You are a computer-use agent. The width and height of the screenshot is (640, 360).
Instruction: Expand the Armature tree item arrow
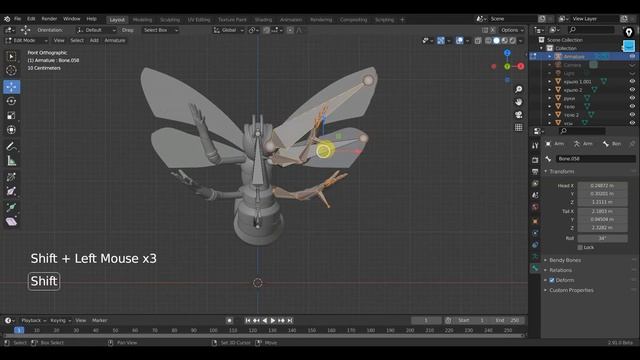[x=550, y=56]
